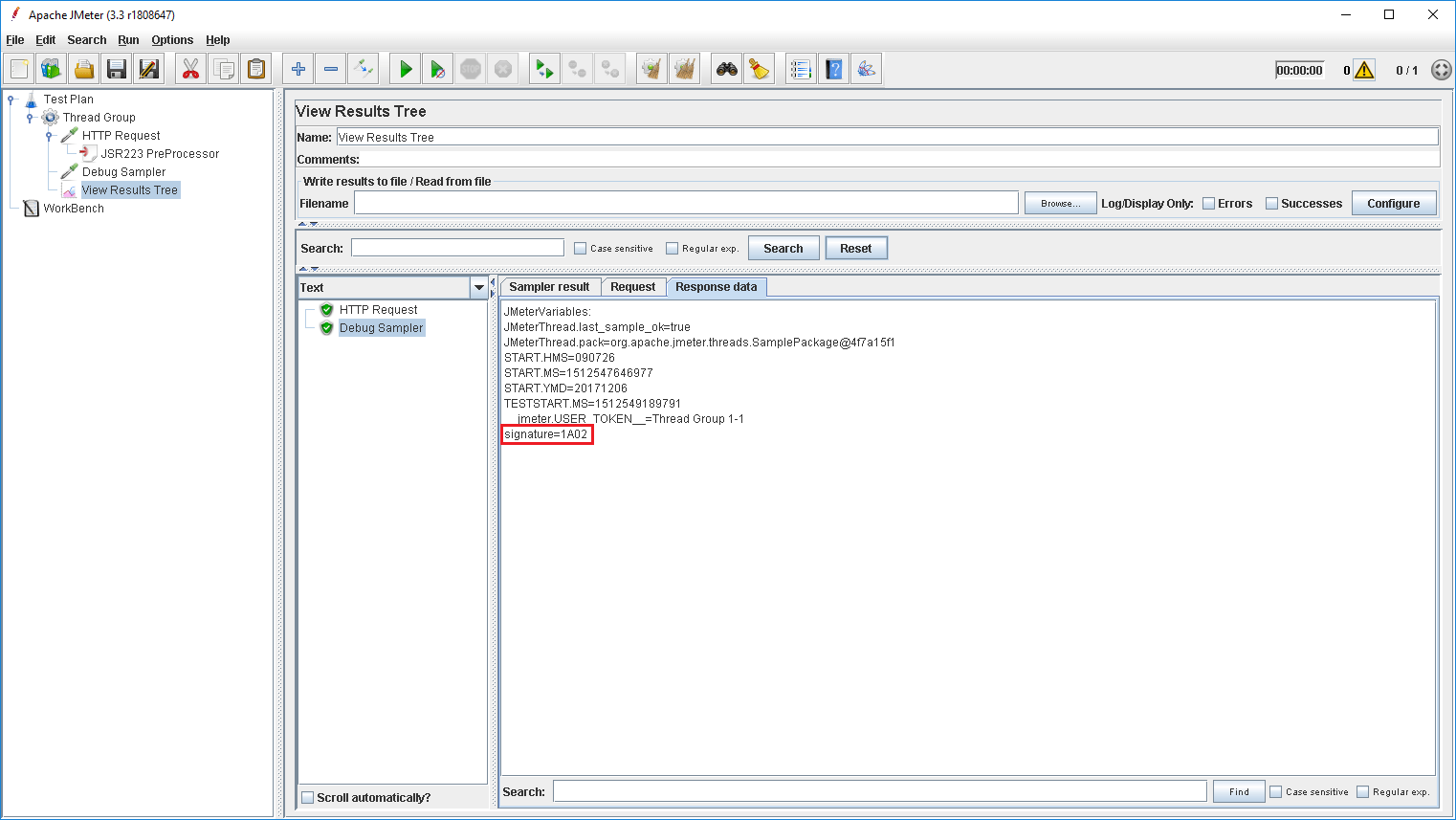Open the Function Helper dialog icon
The image size is (1456, 820).
pos(801,69)
